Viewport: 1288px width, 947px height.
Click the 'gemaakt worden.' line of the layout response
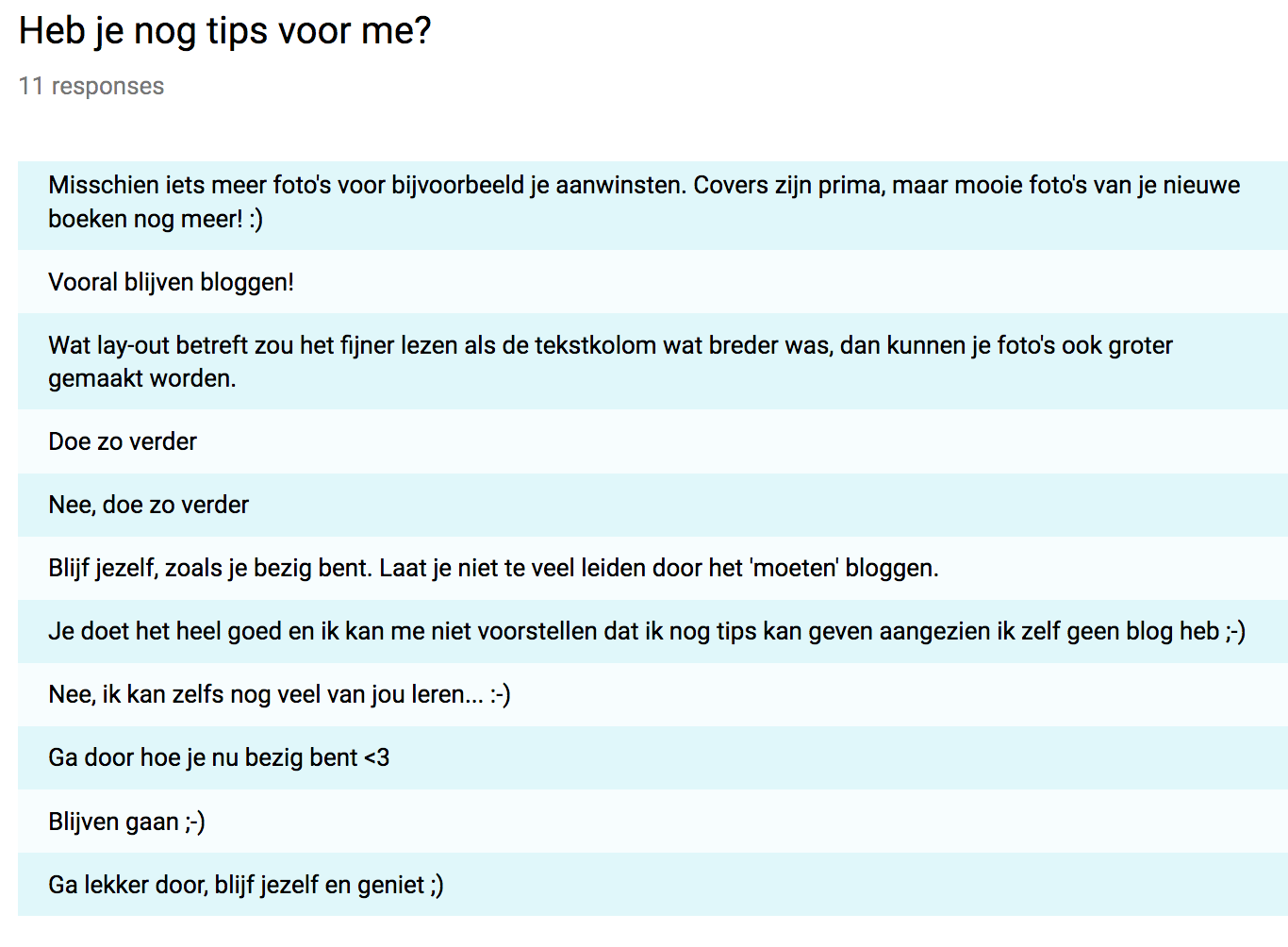click(x=142, y=378)
